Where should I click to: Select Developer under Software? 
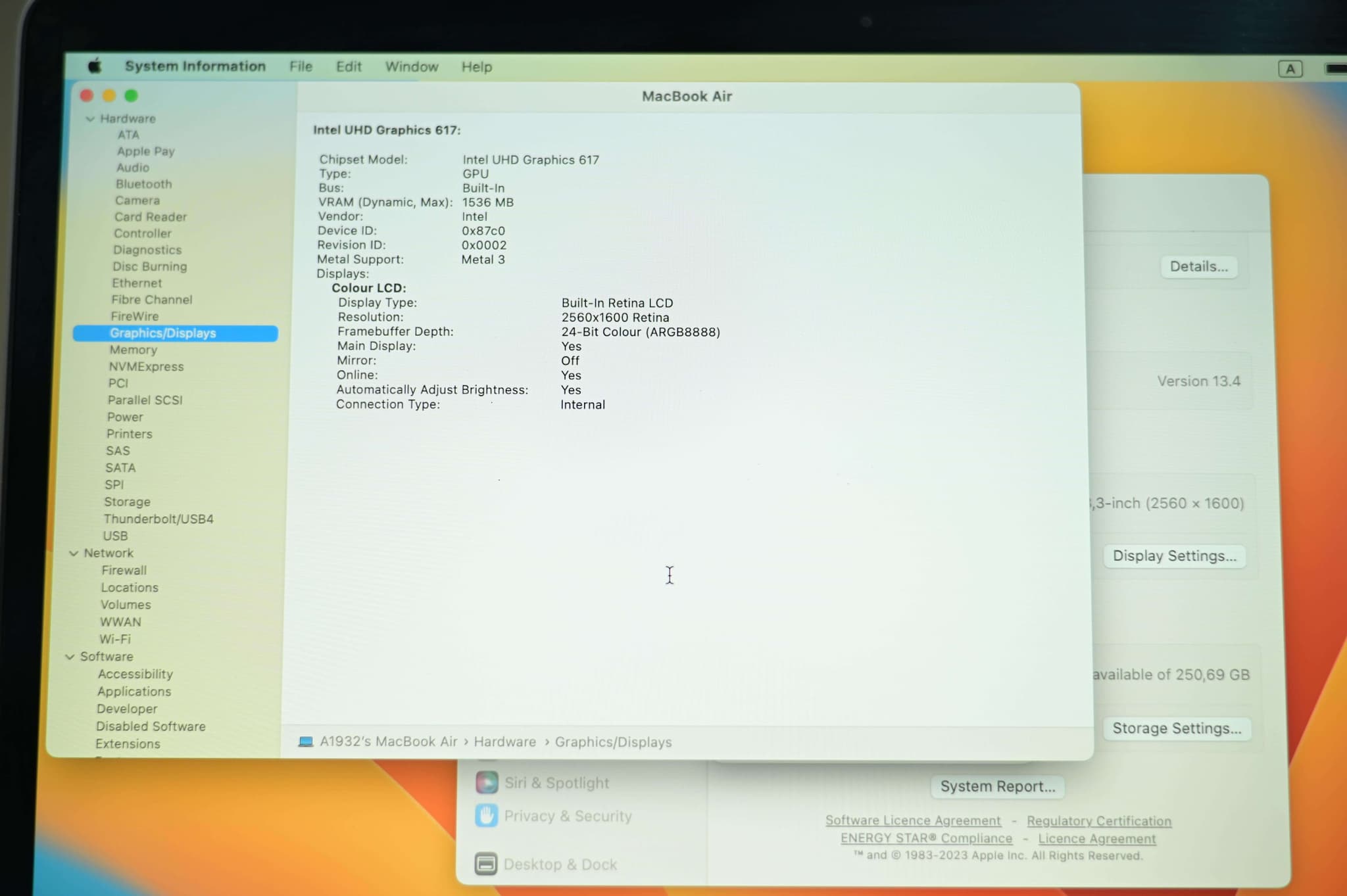tap(126, 709)
